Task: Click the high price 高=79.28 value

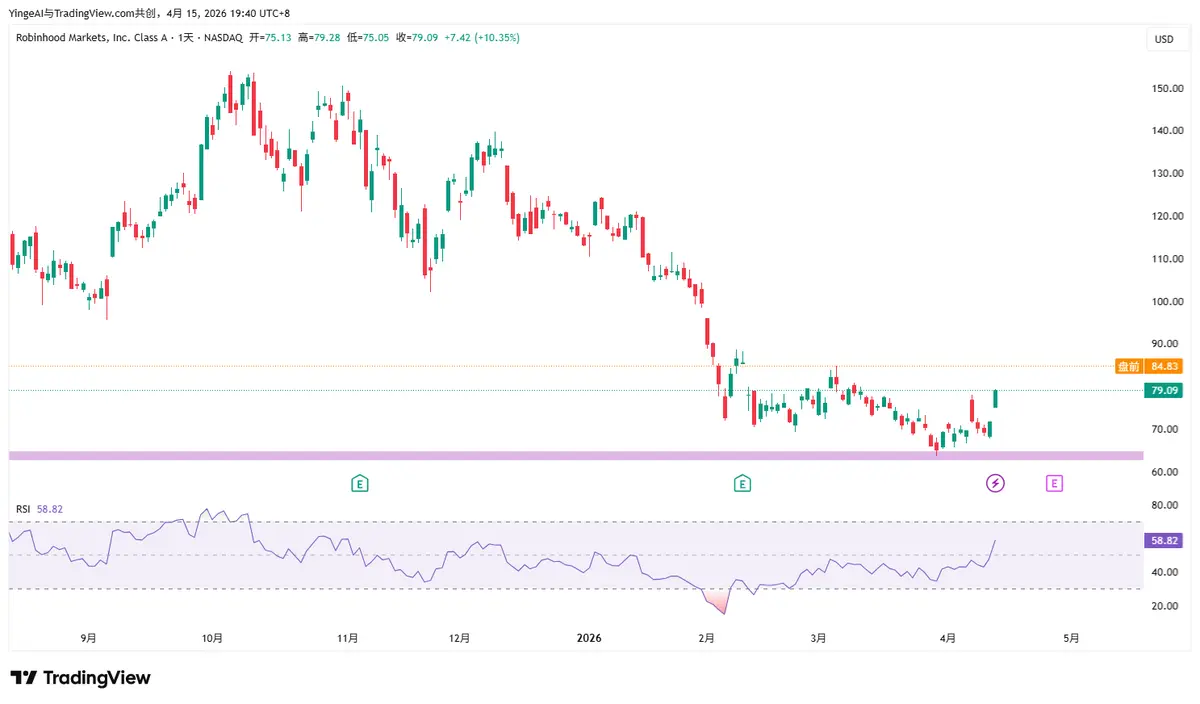Action: point(319,38)
